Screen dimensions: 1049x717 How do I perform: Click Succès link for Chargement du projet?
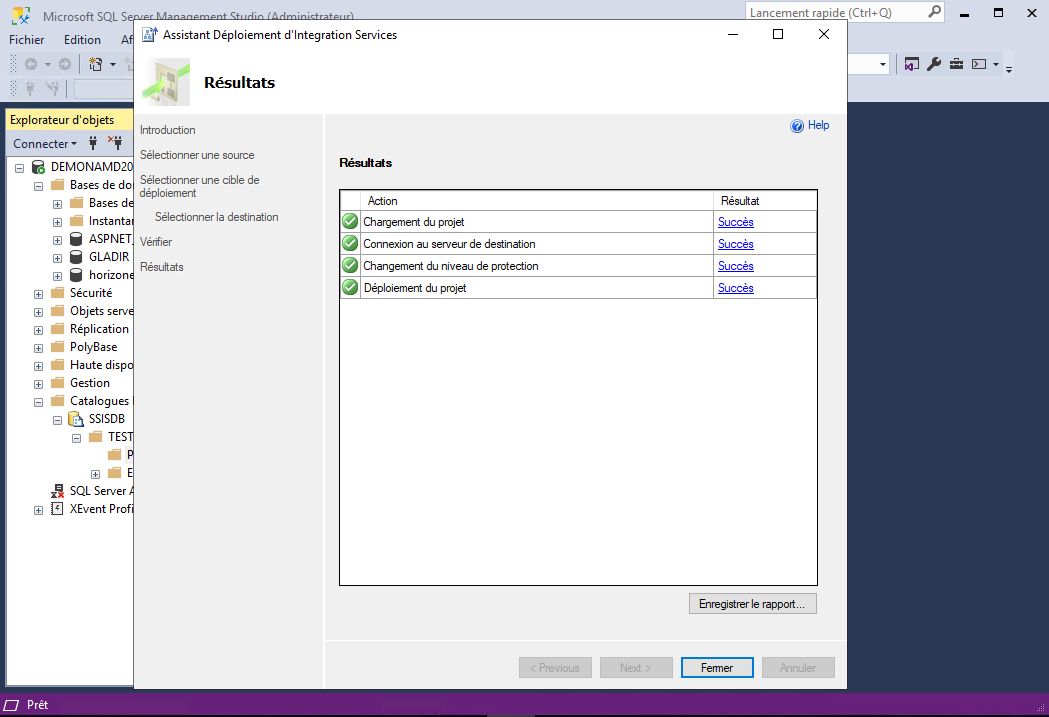[x=735, y=222]
